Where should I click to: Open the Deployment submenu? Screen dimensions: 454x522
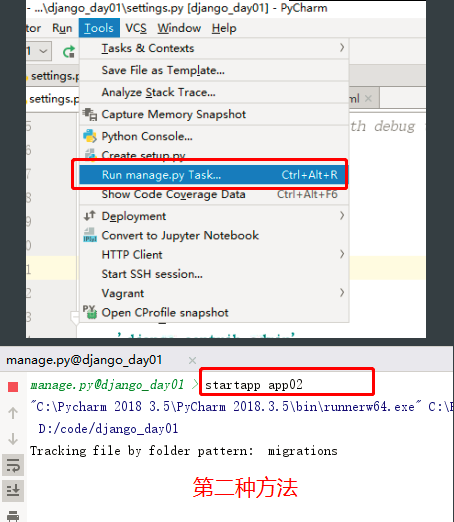(x=214, y=216)
